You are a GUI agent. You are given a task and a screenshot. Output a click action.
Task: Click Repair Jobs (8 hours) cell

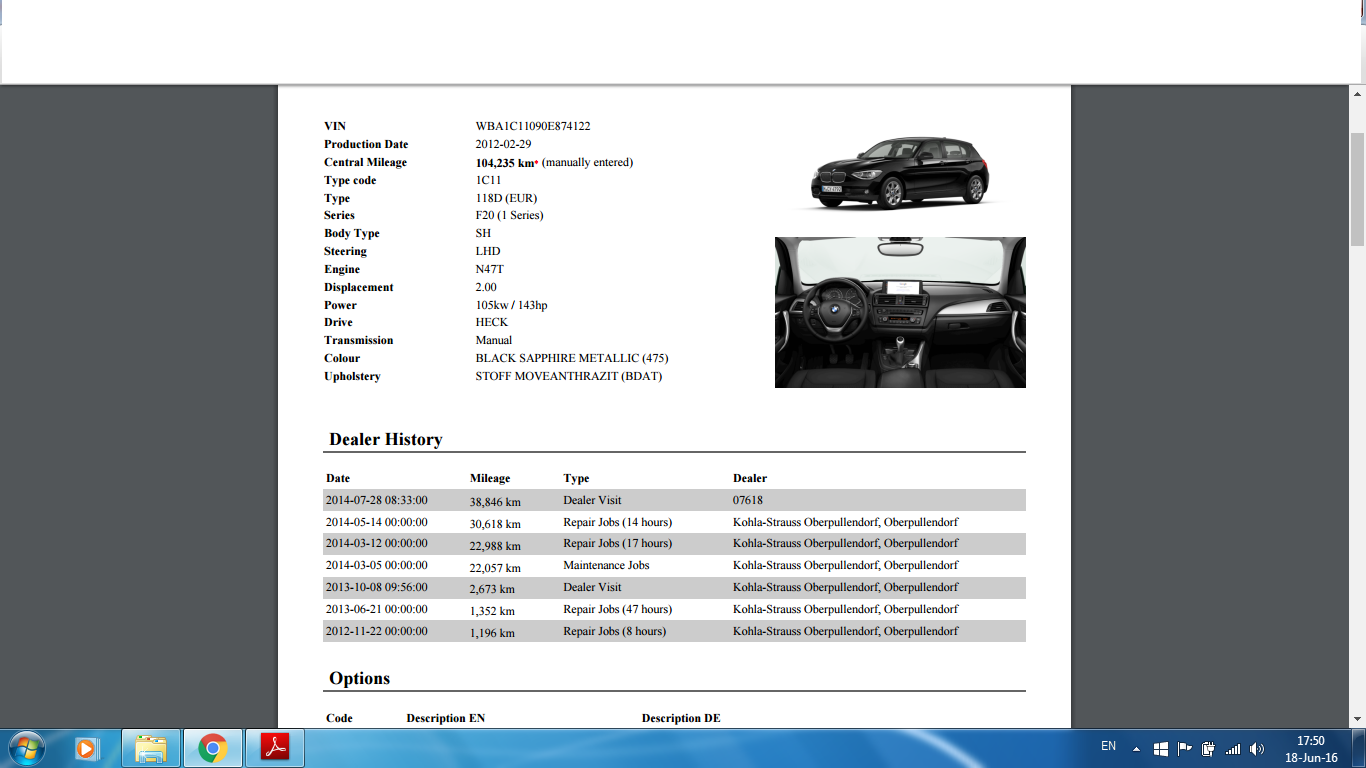(x=614, y=631)
